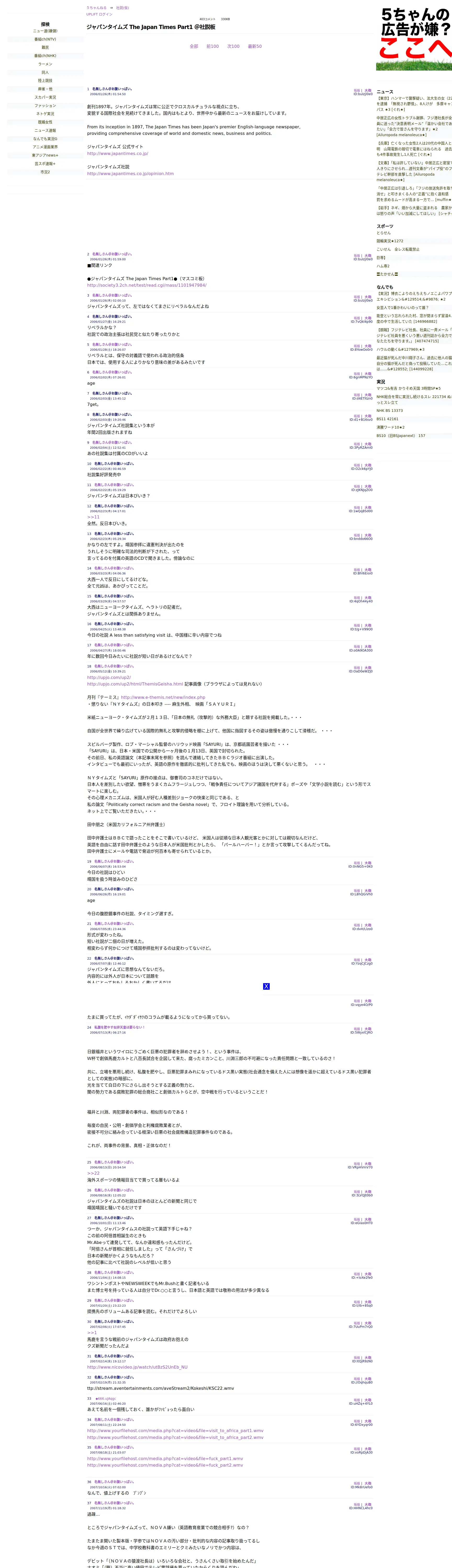Open 陸上競技 board in sidebar
This screenshot has height=1568, width=452.
[45, 80]
